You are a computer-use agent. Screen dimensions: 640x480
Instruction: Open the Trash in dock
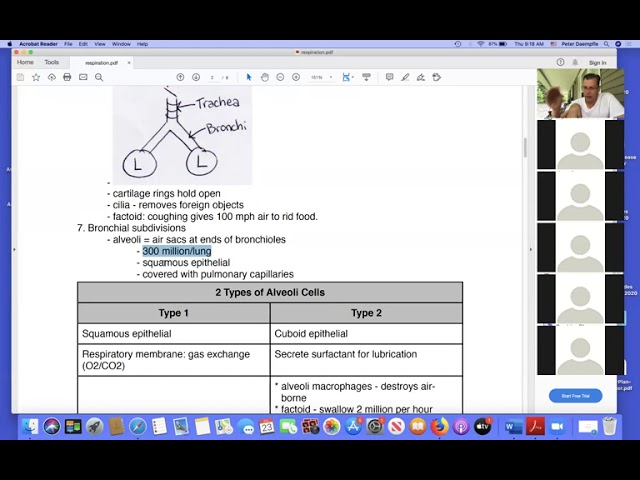609,426
